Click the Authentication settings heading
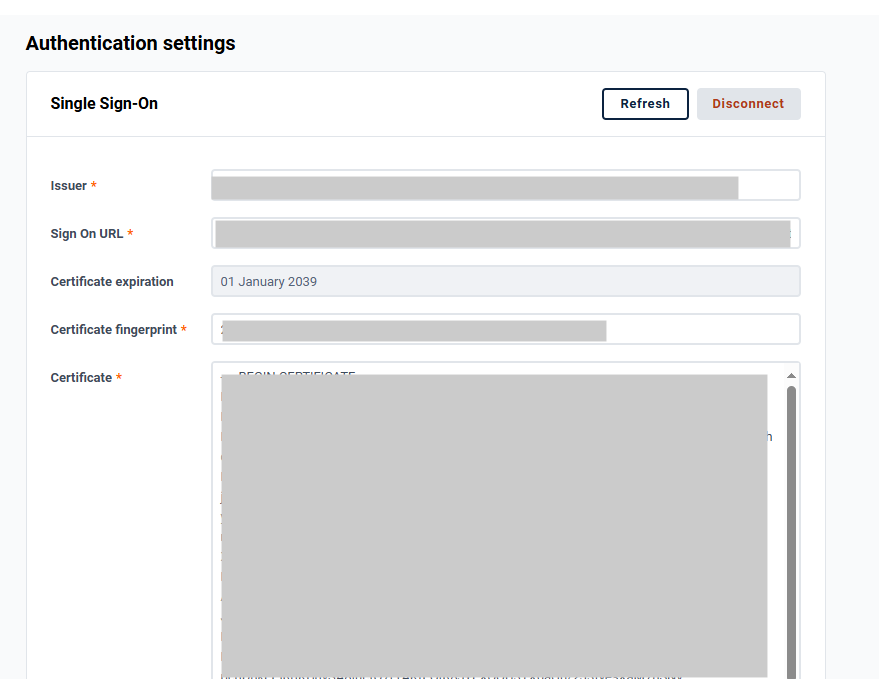 (x=130, y=43)
